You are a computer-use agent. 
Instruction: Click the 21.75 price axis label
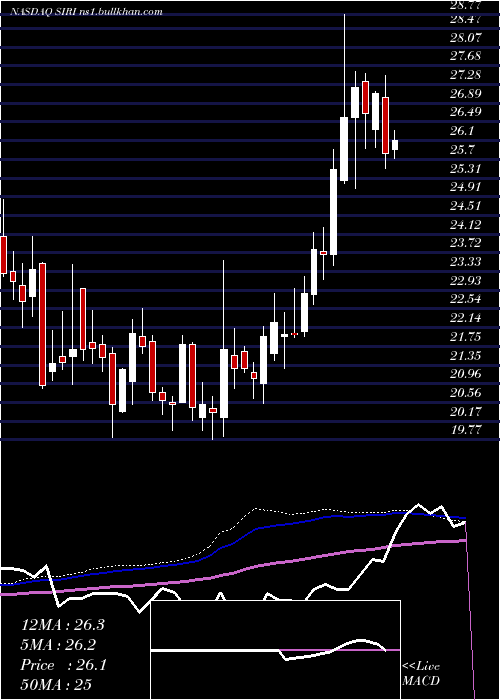[466, 337]
